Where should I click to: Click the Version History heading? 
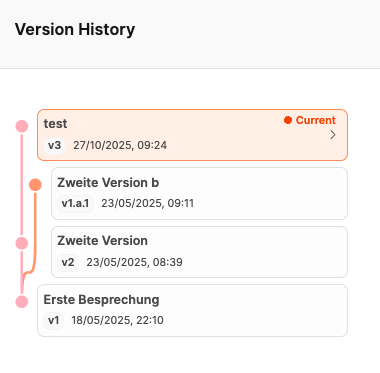[75, 29]
